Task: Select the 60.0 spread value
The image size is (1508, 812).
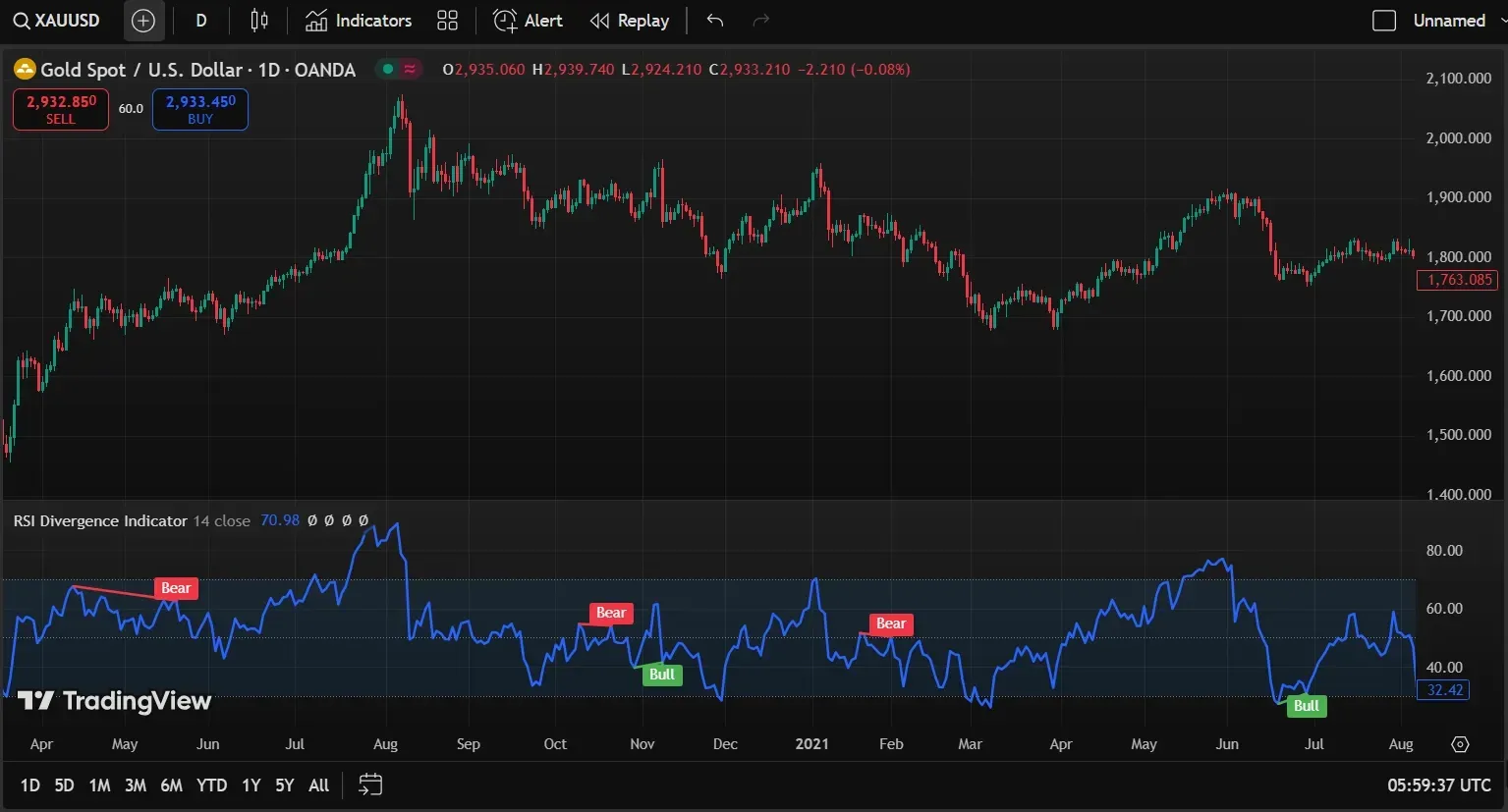Action: click(x=131, y=109)
